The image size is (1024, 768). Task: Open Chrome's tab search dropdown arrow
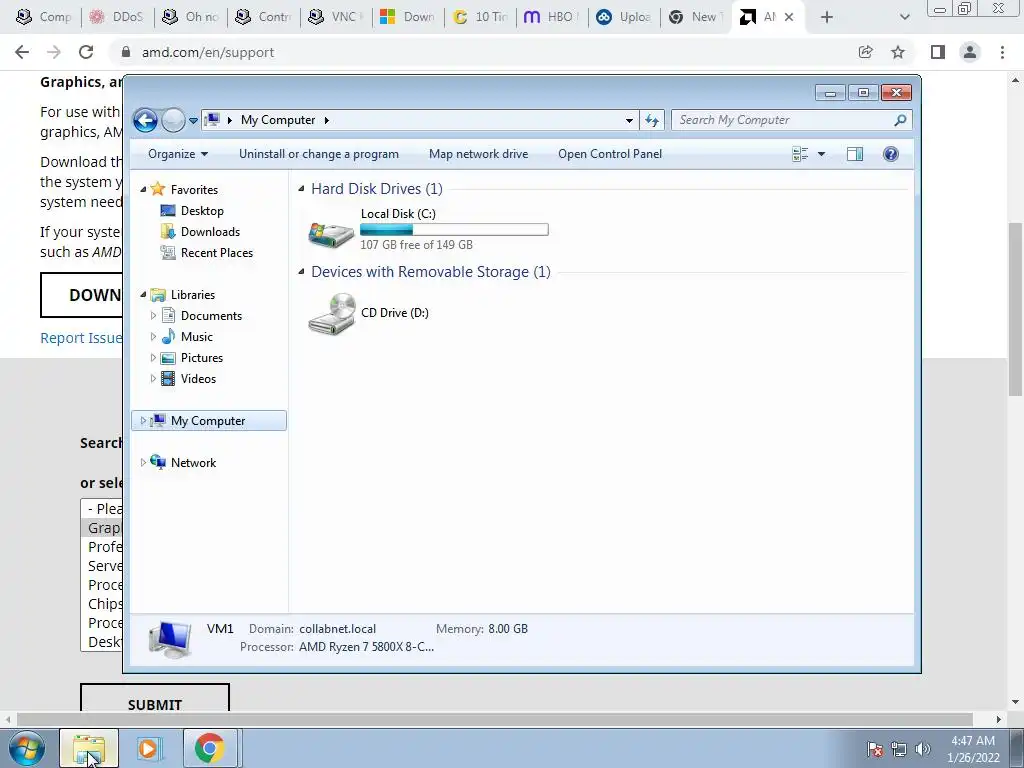[x=904, y=17]
